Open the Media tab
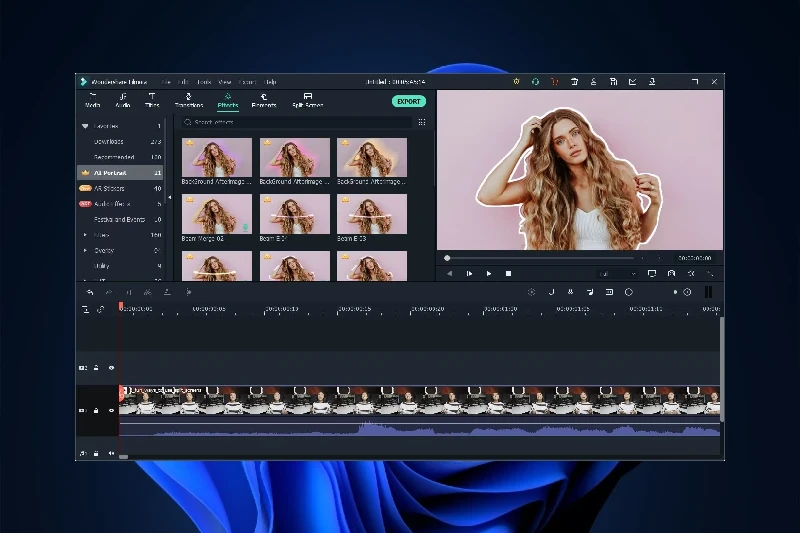This screenshot has width=800, height=533. 92,100
